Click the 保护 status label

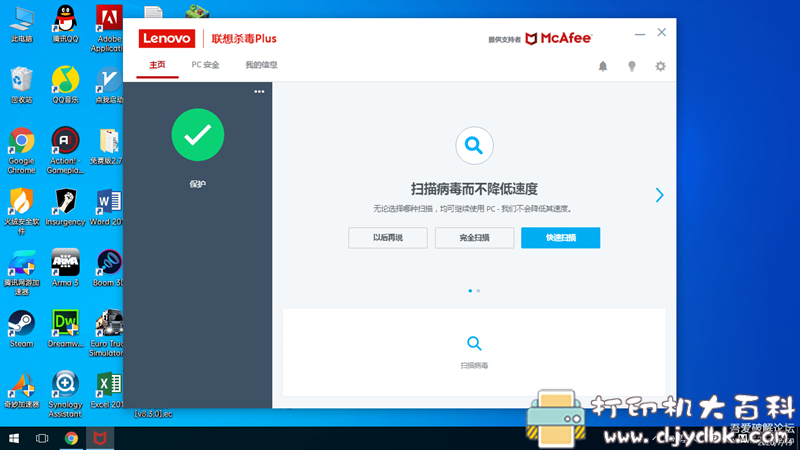pyautogui.click(x=197, y=184)
